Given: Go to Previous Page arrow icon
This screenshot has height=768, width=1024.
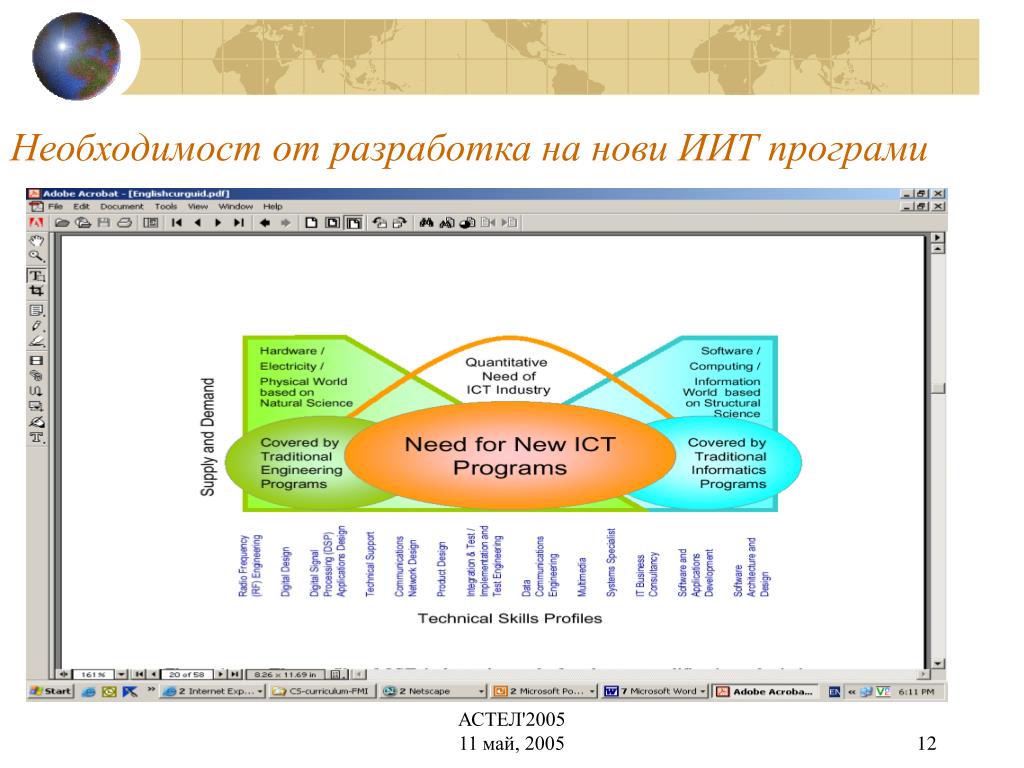Looking at the screenshot, I should tap(197, 223).
